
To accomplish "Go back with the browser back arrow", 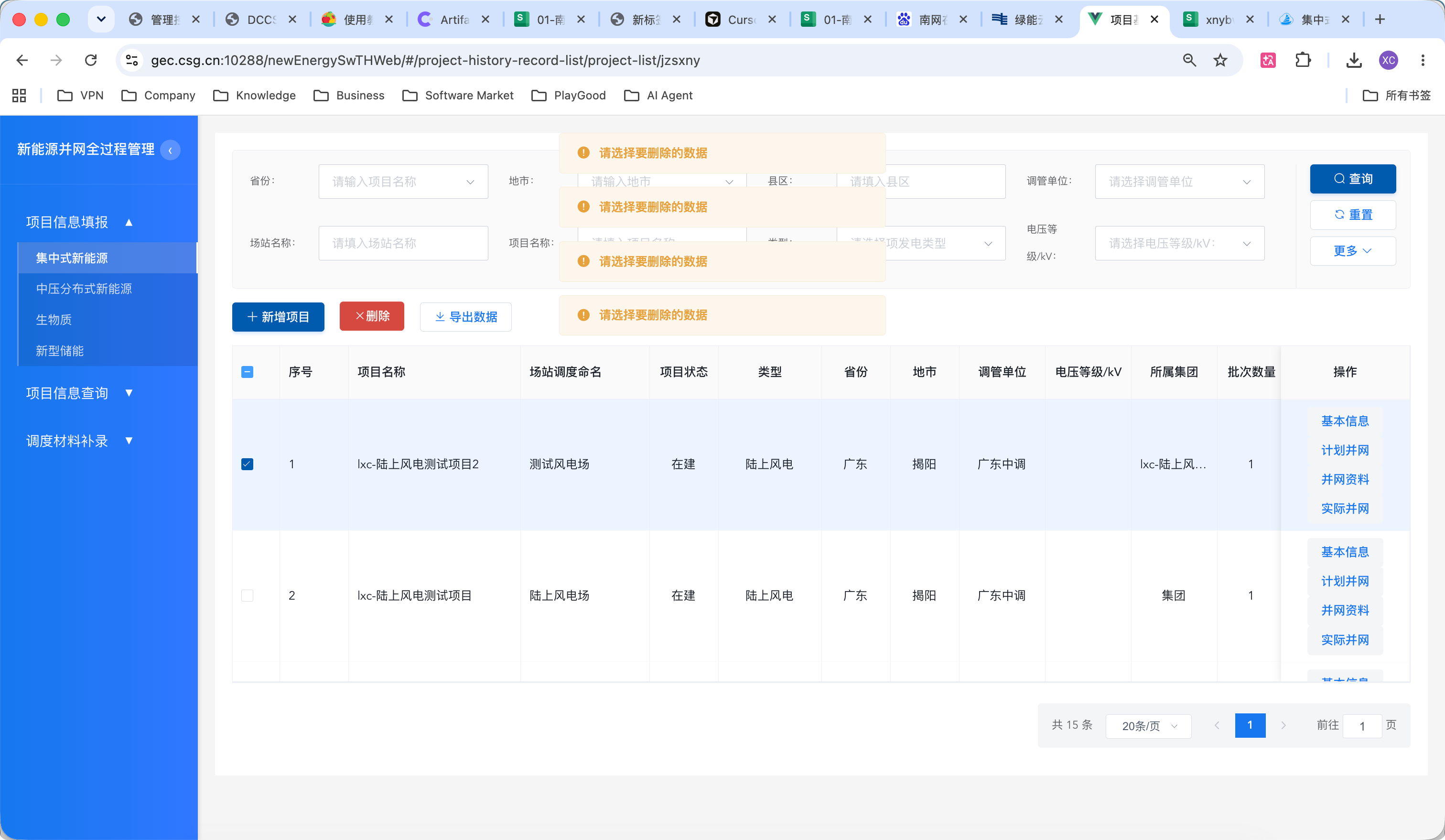I will 22,60.
